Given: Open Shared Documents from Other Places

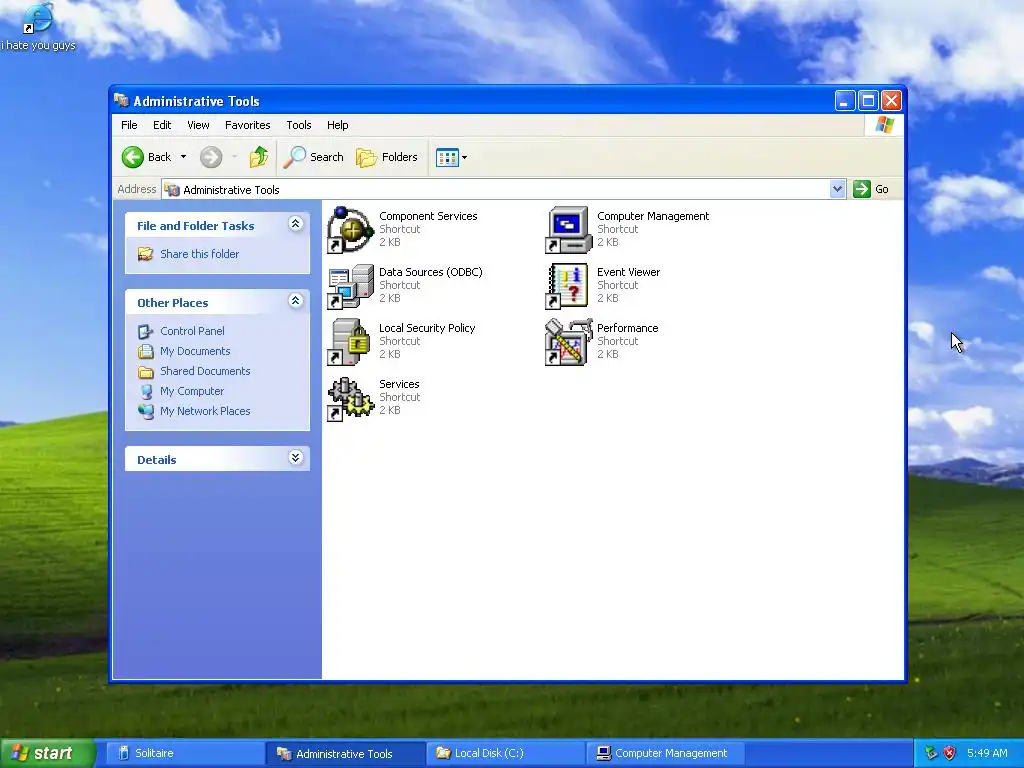Looking at the screenshot, I should [205, 371].
